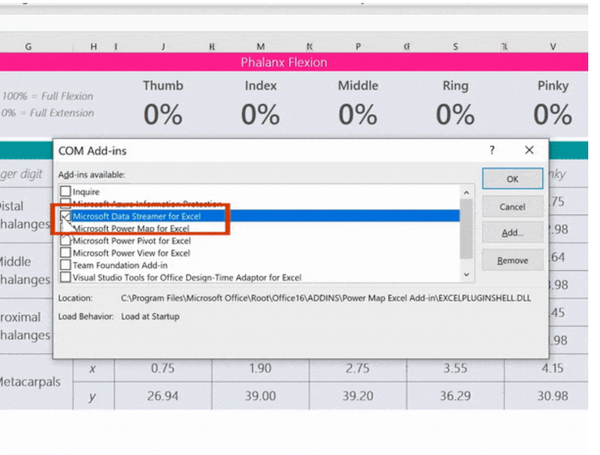The height and width of the screenshot is (455, 600).
Task: Enable Microsoft Power Pivot for Excel checkbox
Action: pos(66,241)
